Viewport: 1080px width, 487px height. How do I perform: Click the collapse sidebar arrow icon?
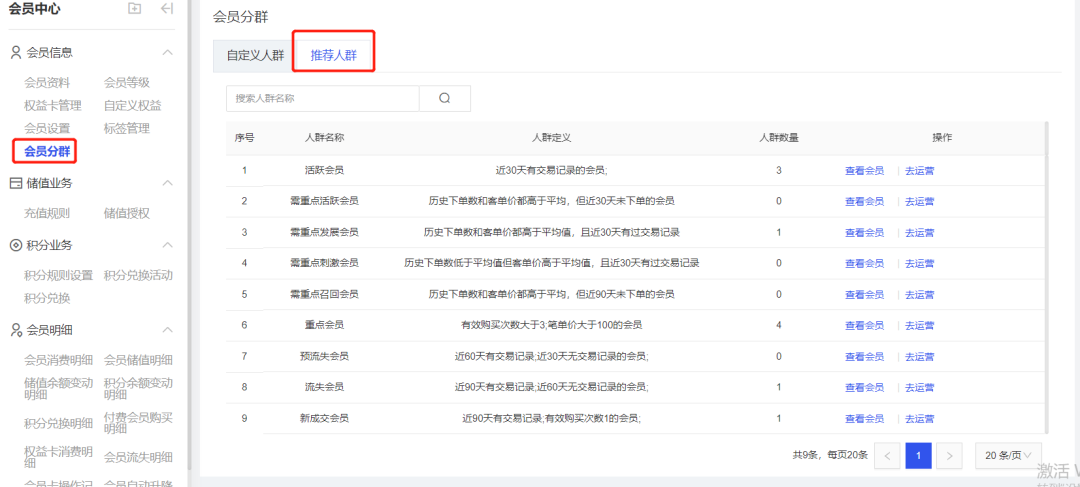tap(167, 9)
